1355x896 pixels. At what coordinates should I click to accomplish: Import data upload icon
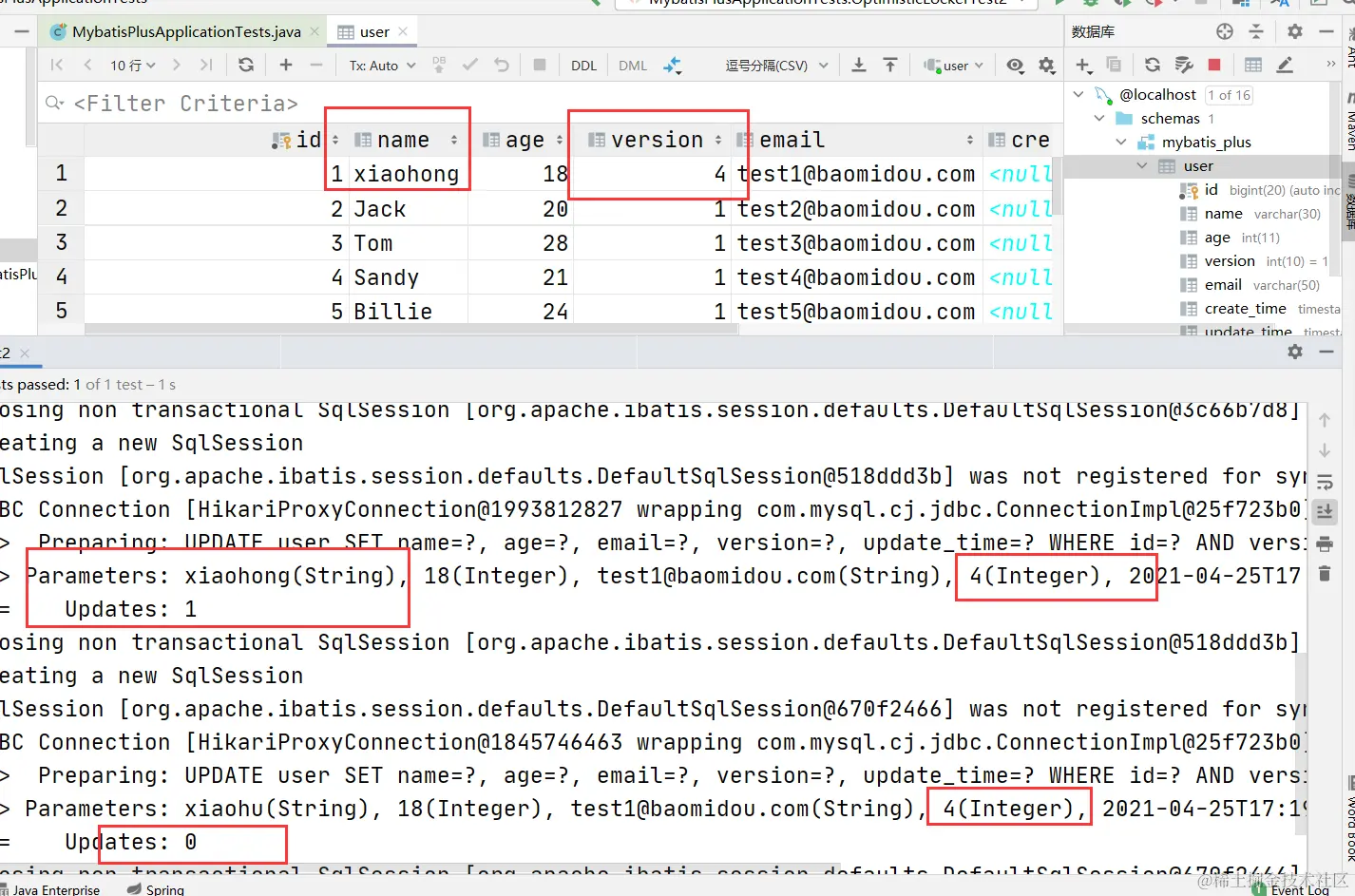[890, 65]
